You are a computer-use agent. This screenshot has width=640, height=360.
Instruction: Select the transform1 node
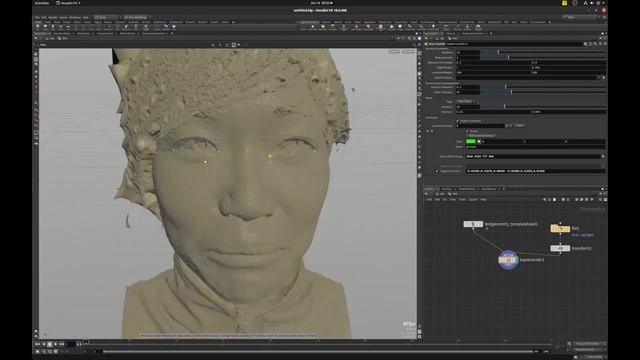coord(560,248)
